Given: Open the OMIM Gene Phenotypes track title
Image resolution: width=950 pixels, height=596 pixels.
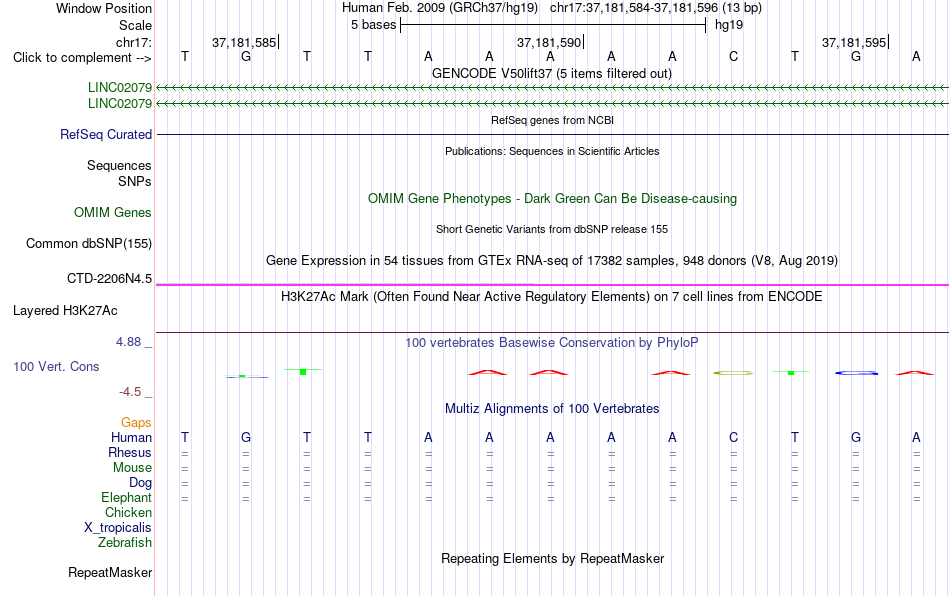Looking at the screenshot, I should point(552,199).
